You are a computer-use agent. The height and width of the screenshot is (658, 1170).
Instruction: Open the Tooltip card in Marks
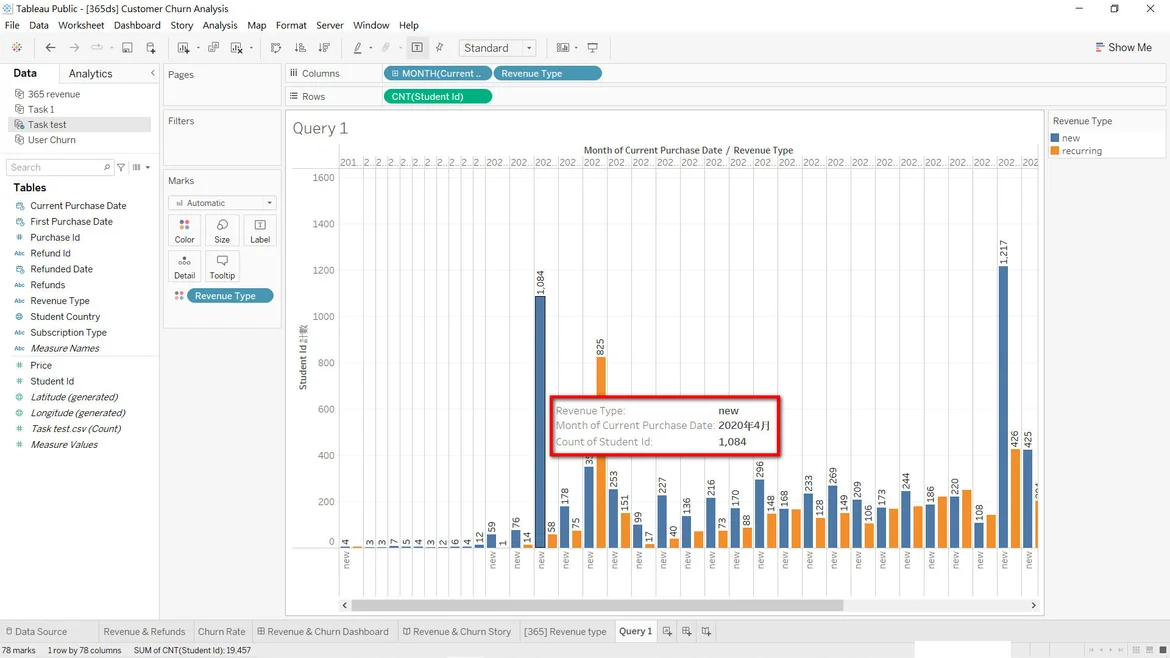click(222, 266)
